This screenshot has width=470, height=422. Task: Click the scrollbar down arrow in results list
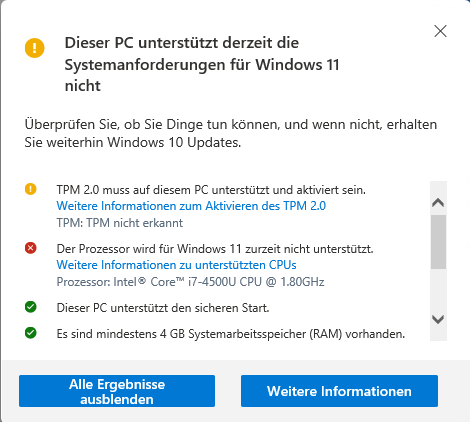coord(438,319)
